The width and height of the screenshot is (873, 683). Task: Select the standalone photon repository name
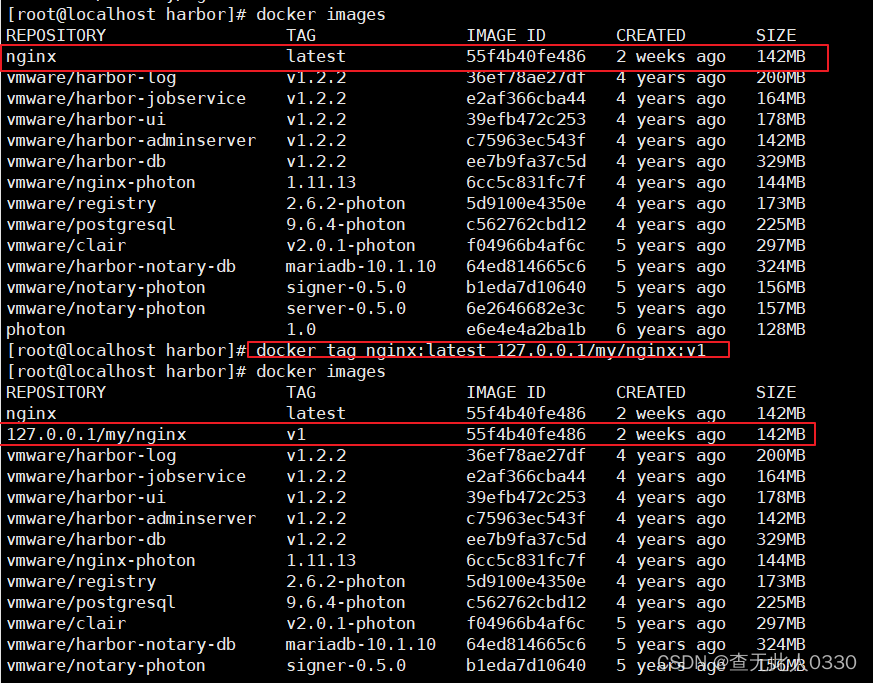click(36, 329)
